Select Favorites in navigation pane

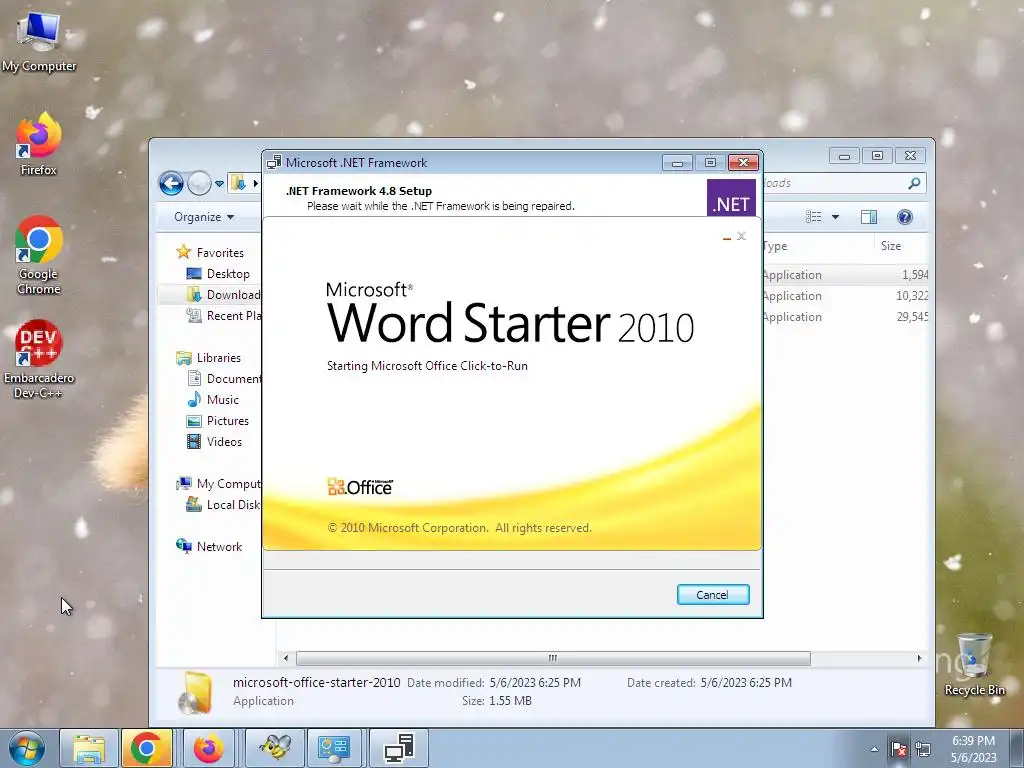pyautogui.click(x=210, y=252)
